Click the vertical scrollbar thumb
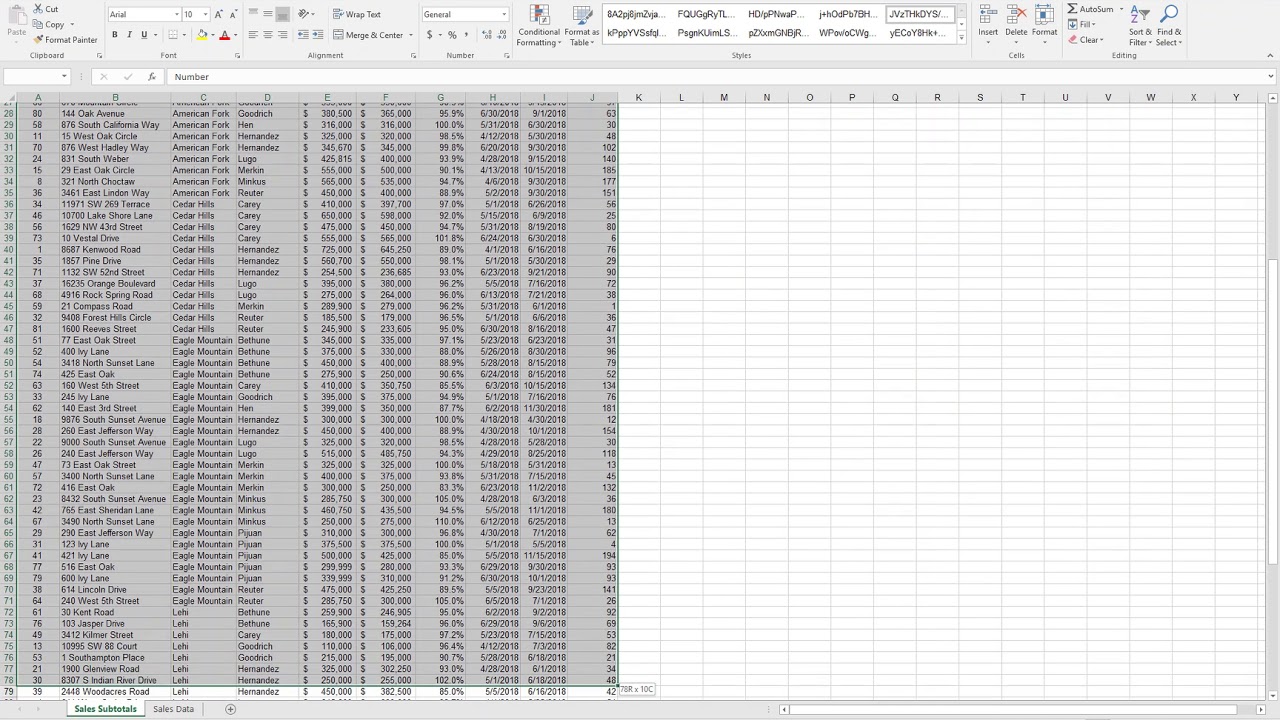 click(1272, 412)
